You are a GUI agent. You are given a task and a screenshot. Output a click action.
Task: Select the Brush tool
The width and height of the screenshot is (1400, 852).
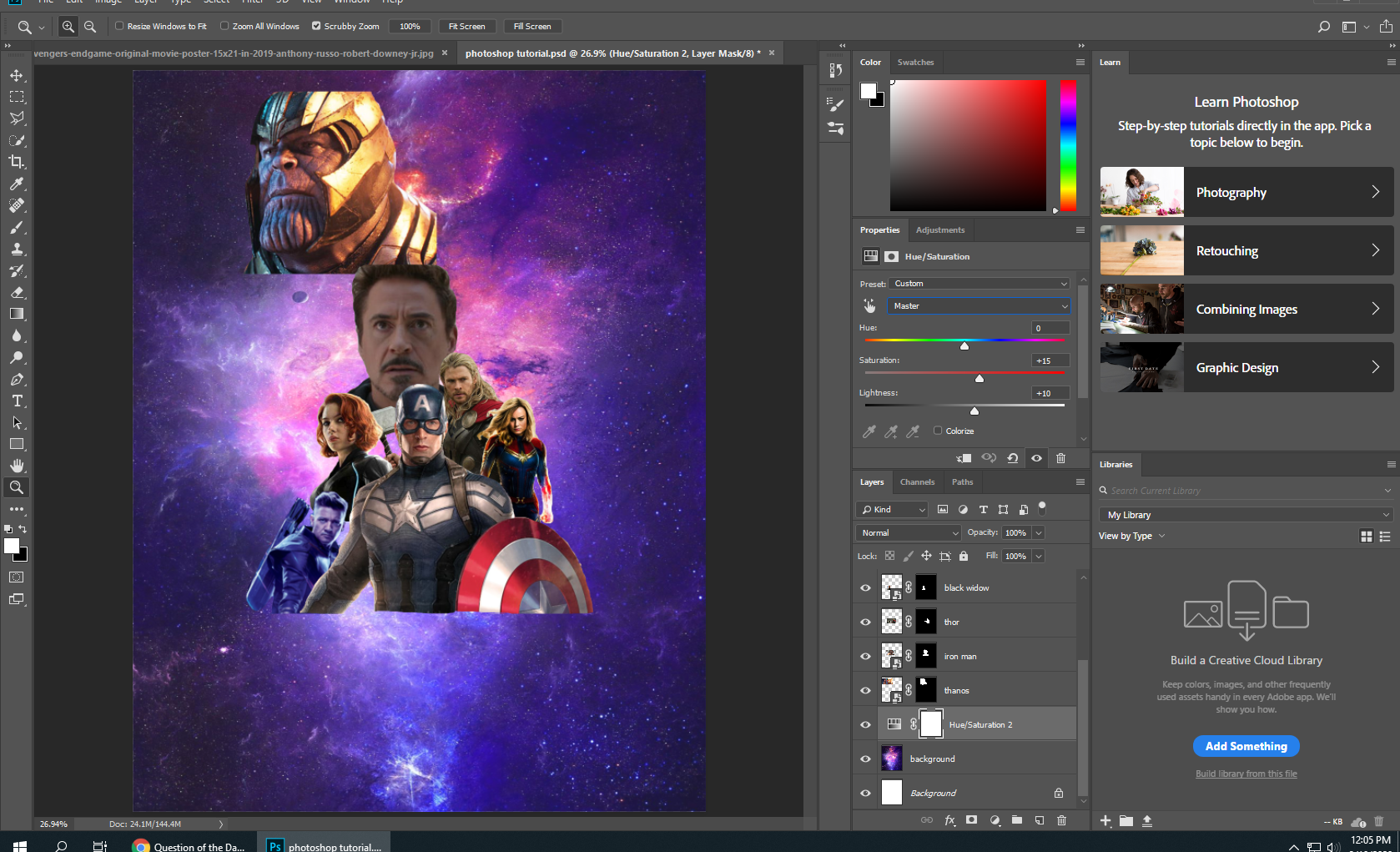[17, 227]
